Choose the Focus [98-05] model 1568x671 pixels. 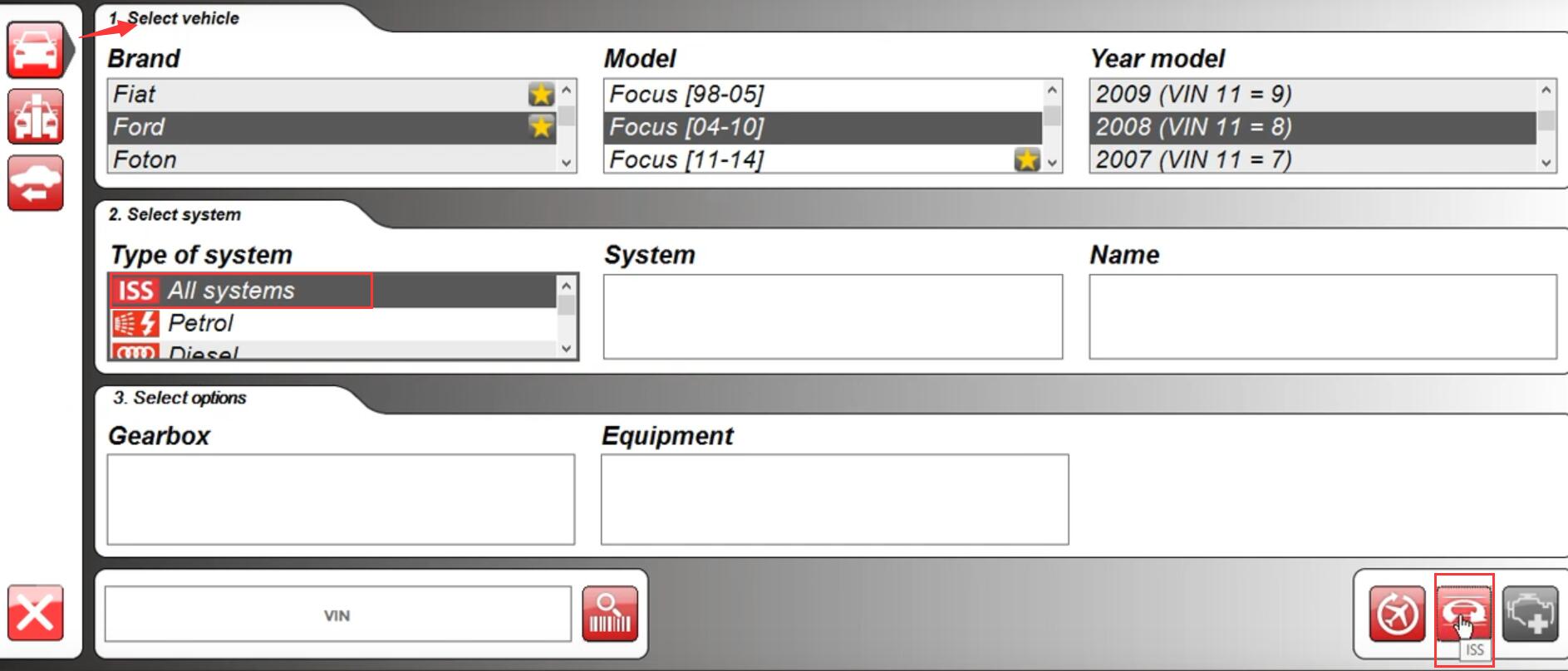click(823, 95)
